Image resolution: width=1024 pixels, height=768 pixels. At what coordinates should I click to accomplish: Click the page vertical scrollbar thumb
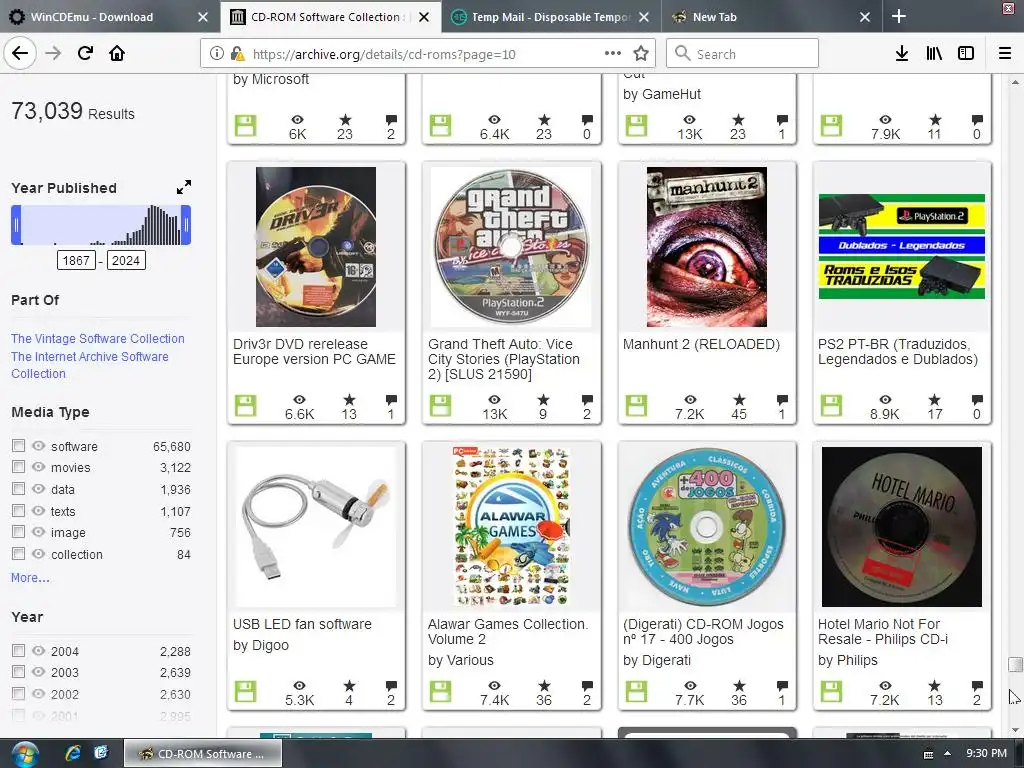pyautogui.click(x=1015, y=664)
